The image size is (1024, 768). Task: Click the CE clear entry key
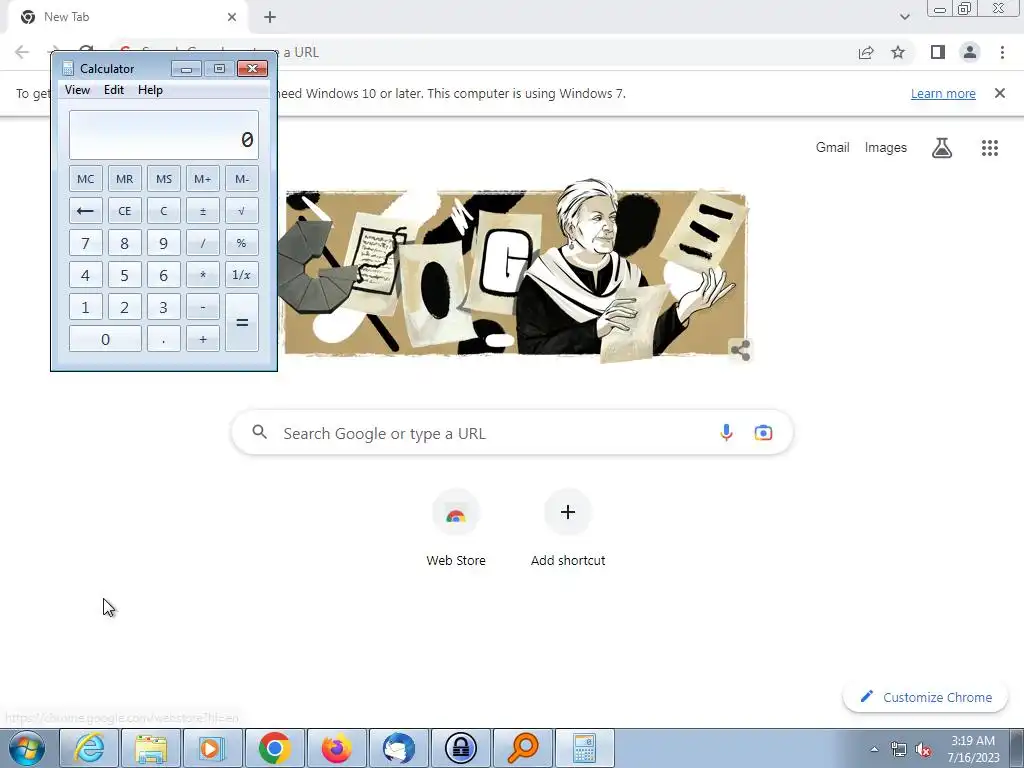pos(125,211)
